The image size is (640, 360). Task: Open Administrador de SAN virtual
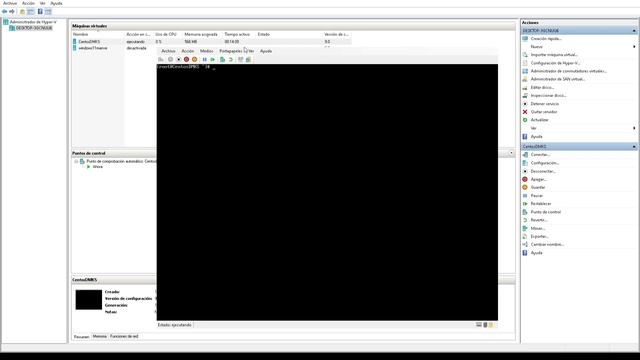558,79
